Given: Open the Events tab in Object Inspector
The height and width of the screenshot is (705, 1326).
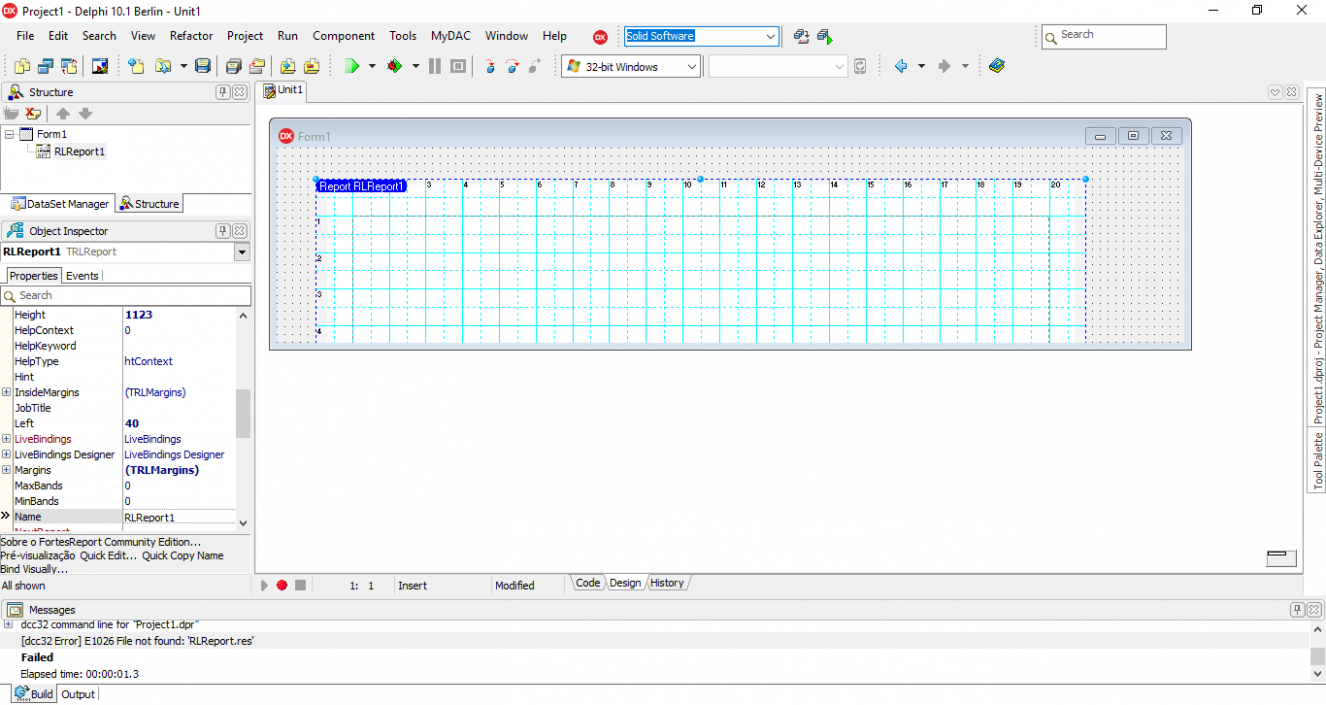Looking at the screenshot, I should [82, 276].
